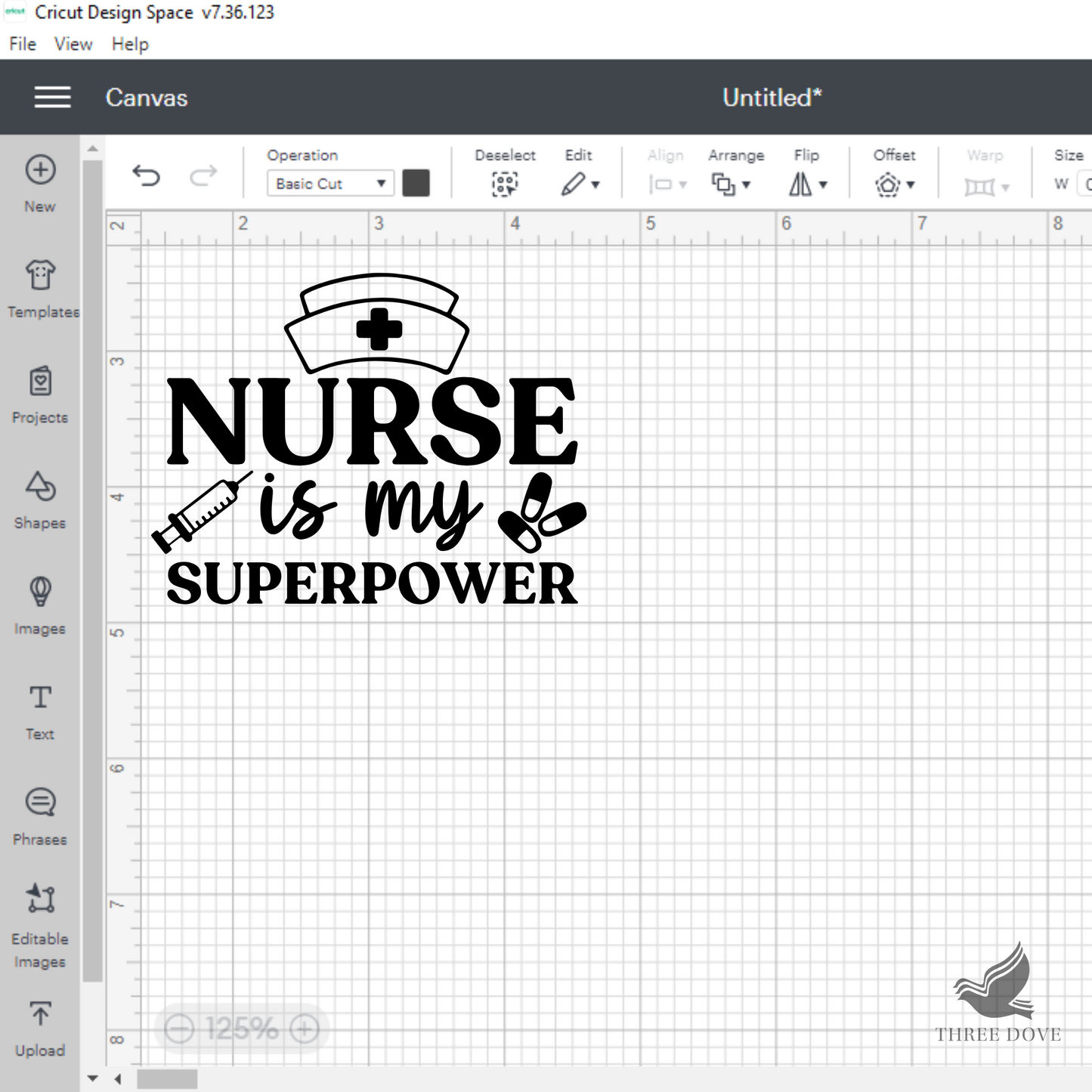Image resolution: width=1092 pixels, height=1092 pixels.
Task: Zoom in with the plus button
Action: (x=305, y=1029)
